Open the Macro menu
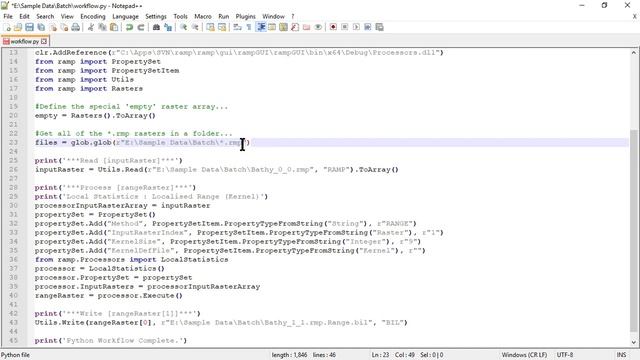Screen dimensions: 640x360 click(203, 16)
